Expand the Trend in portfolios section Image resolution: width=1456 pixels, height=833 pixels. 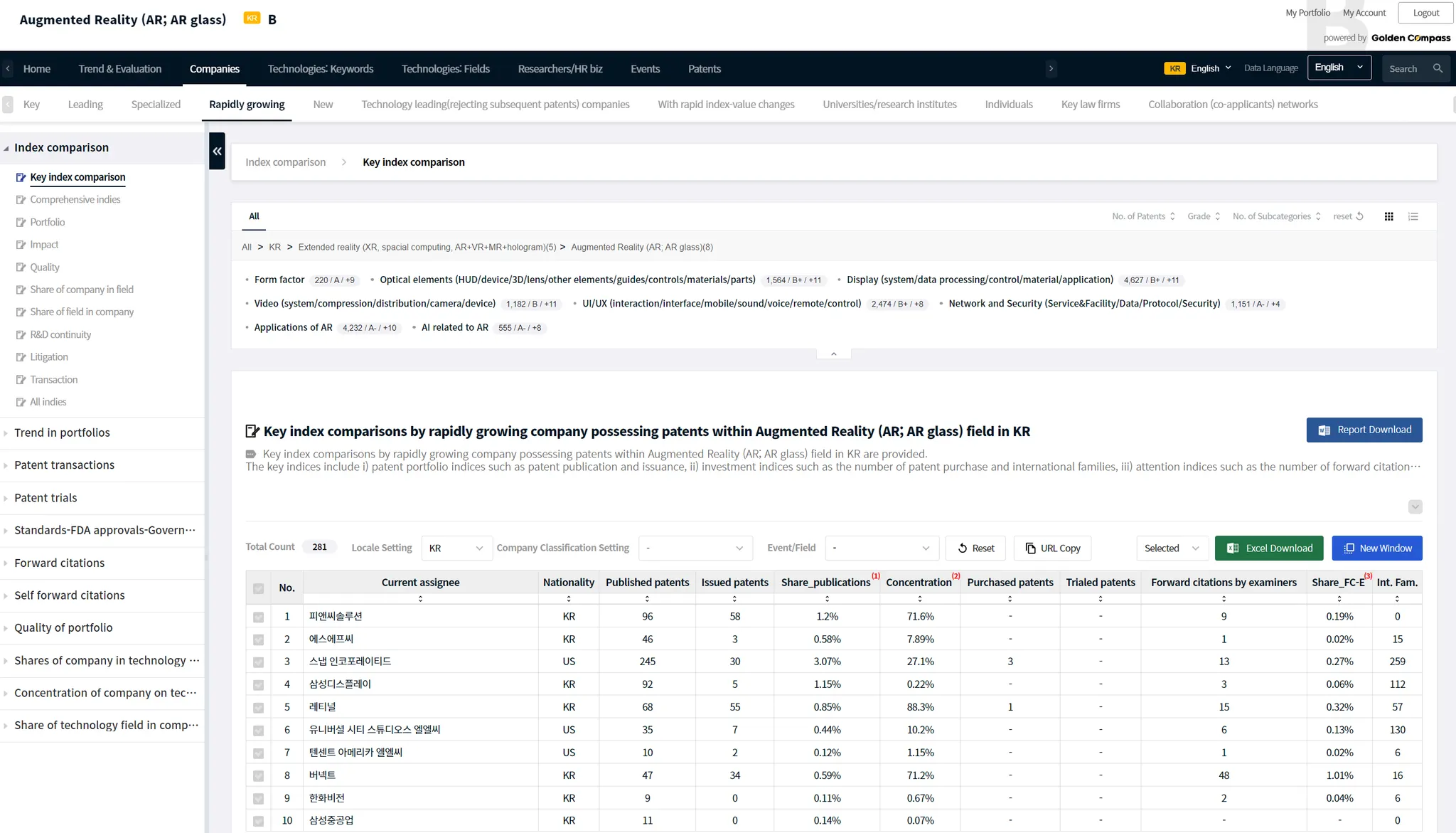click(62, 433)
